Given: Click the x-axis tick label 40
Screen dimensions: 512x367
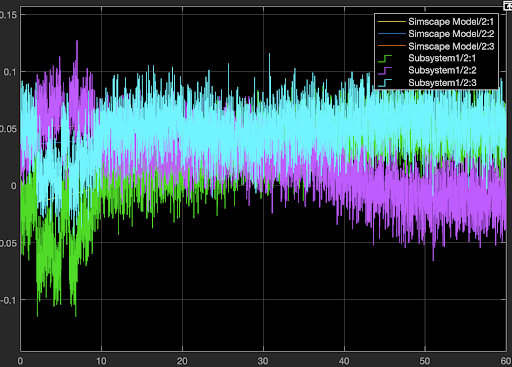Looking at the screenshot, I should 344,361.
